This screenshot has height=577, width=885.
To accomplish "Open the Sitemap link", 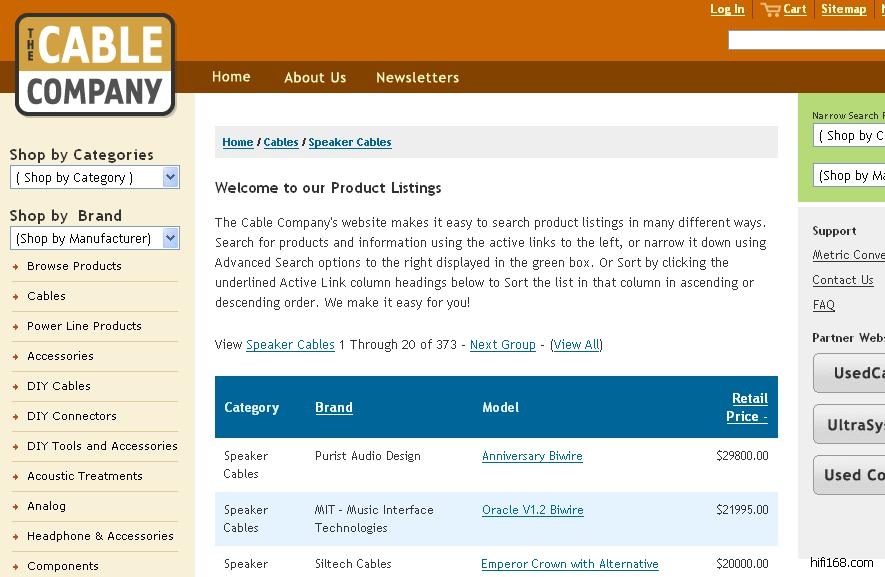I will point(843,9).
